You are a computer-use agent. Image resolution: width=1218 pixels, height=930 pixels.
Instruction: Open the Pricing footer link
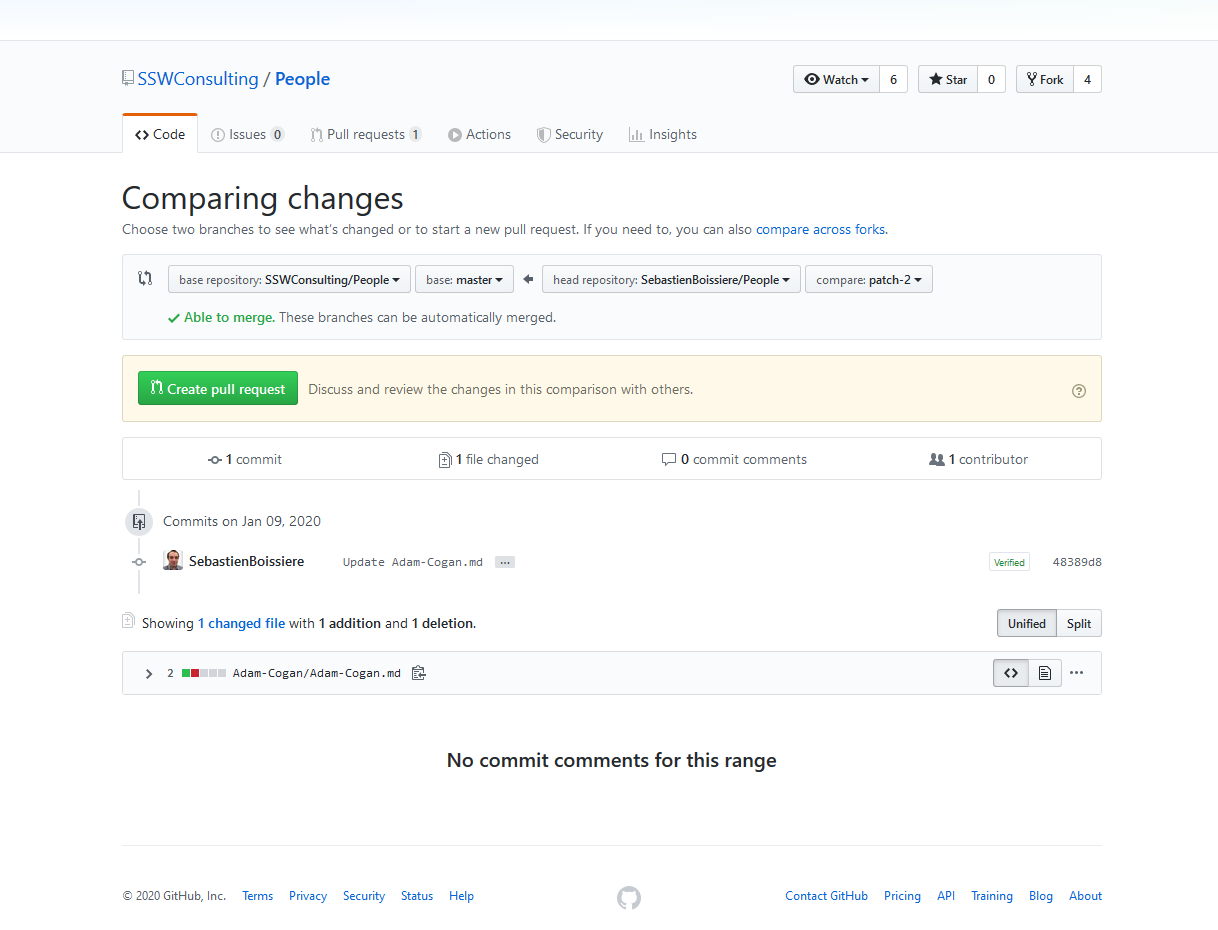[902, 896]
